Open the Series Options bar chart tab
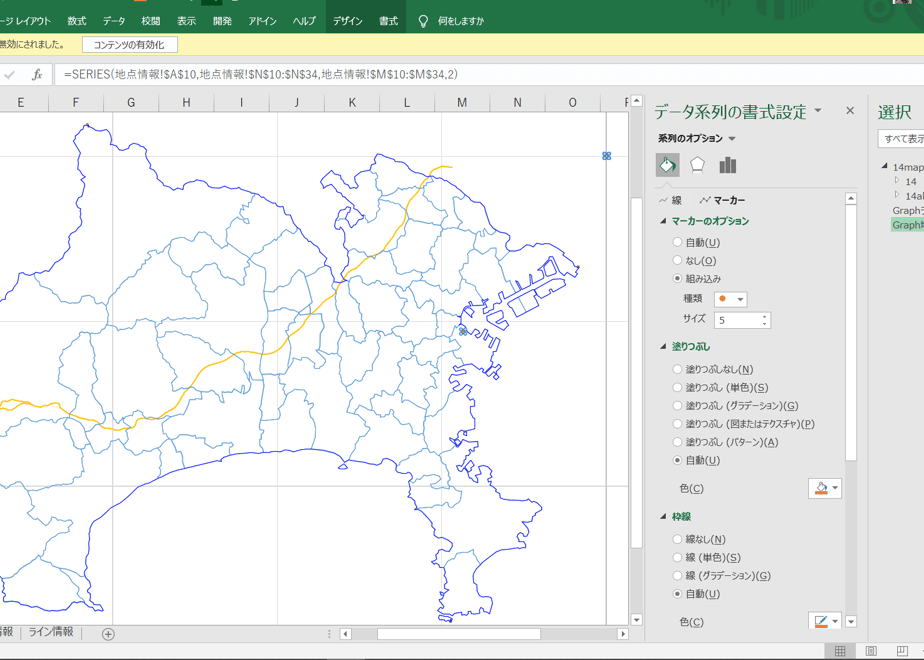Image resolution: width=924 pixels, height=660 pixels. 728,165
